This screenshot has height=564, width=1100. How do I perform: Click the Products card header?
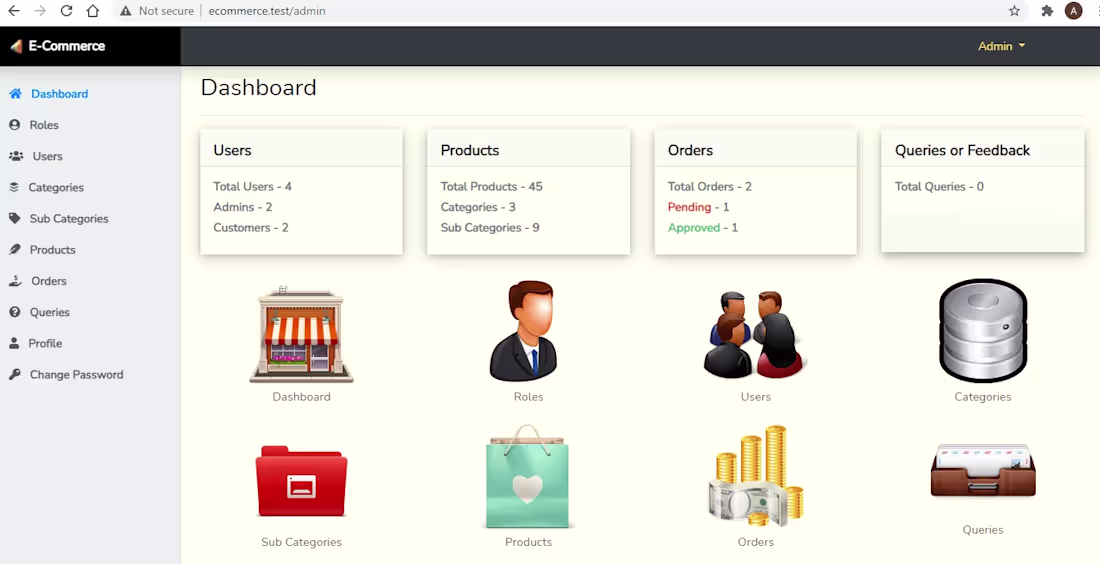[528, 150]
